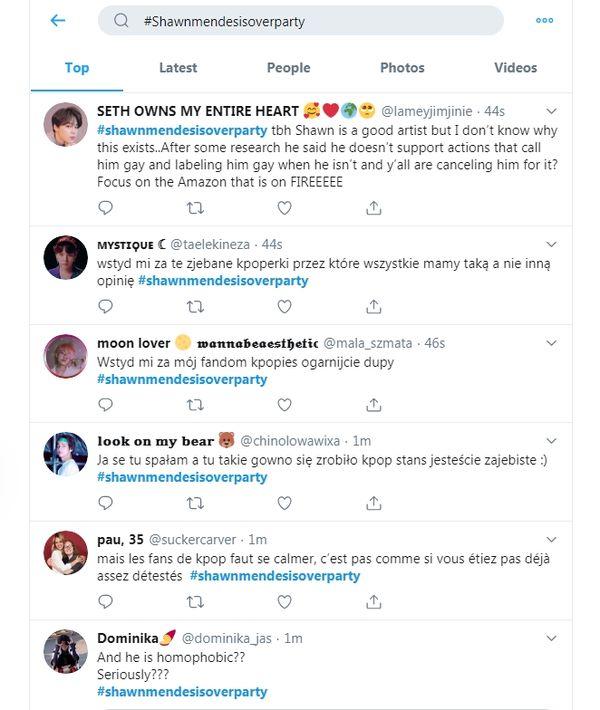
Task: Go to the Videos tab
Action: (515, 68)
